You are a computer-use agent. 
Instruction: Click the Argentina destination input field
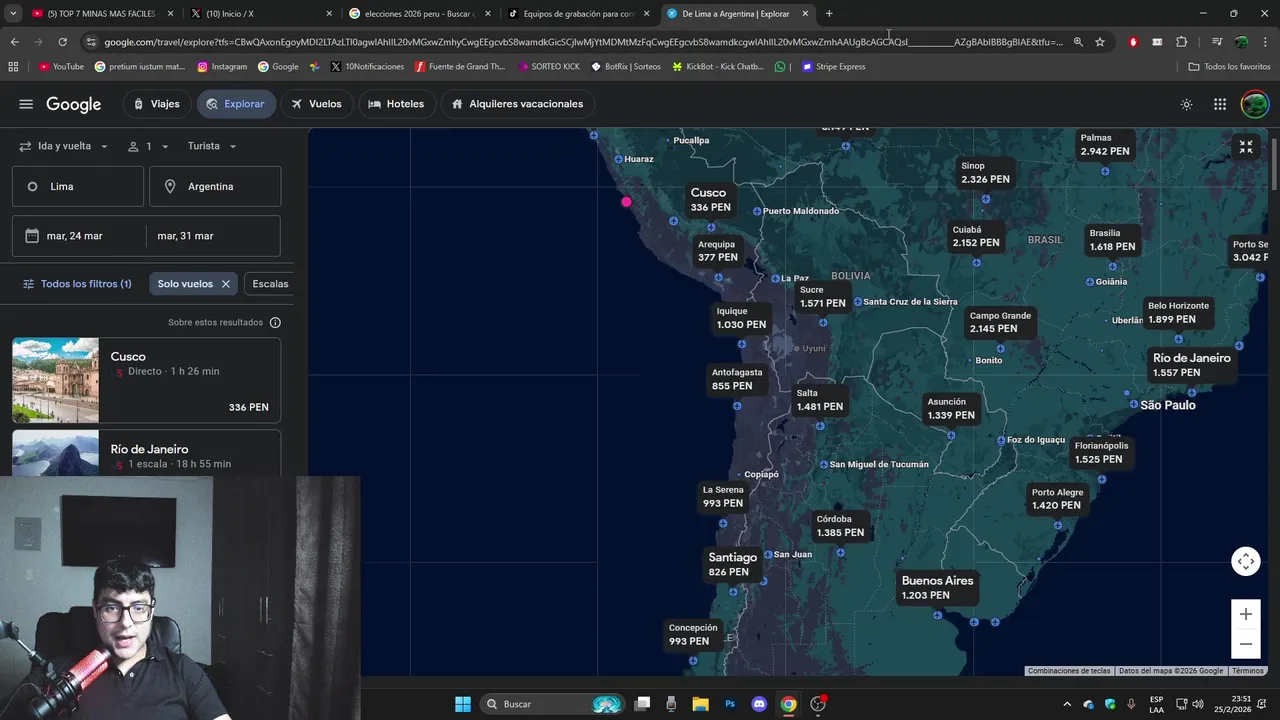pos(215,186)
